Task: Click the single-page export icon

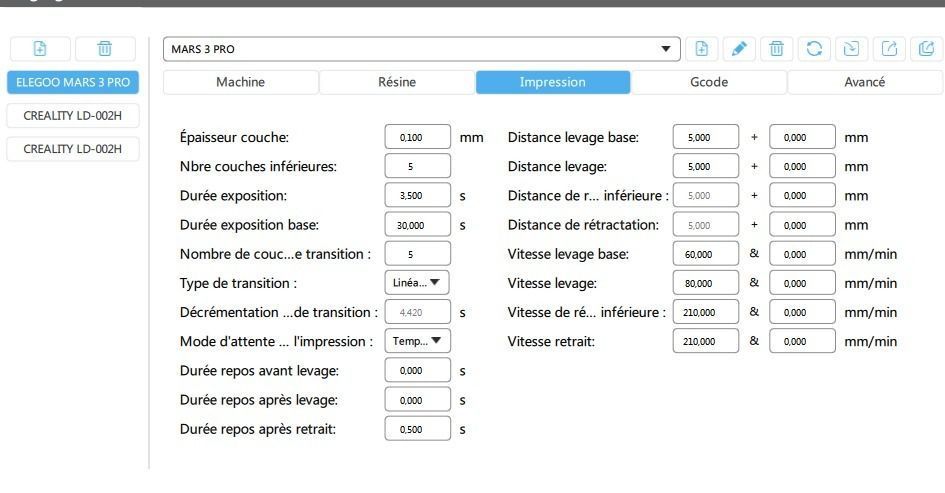Action: pos(887,48)
